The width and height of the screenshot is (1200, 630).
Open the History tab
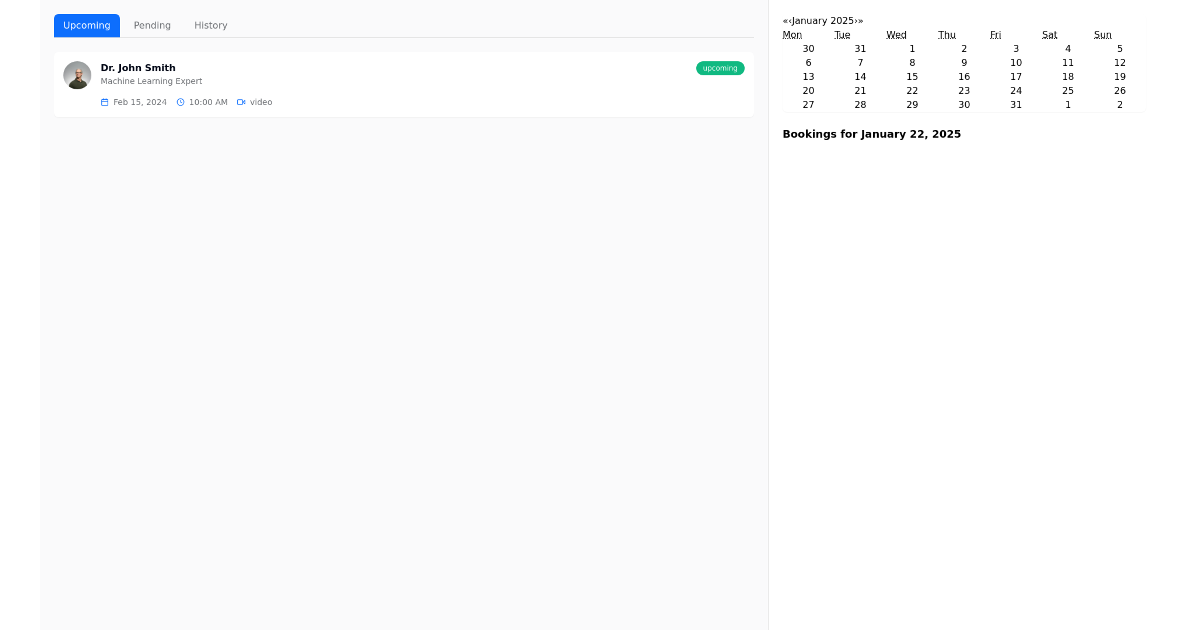tap(210, 25)
